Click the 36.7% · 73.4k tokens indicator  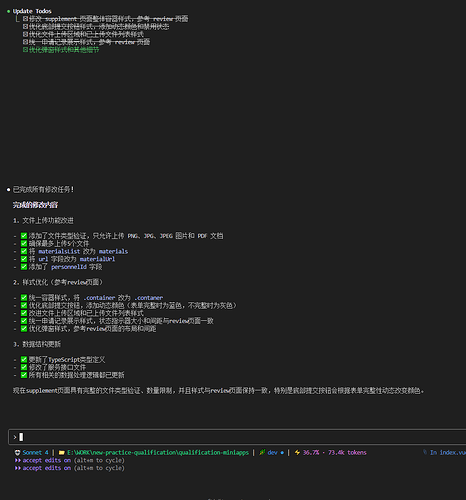click(335, 452)
